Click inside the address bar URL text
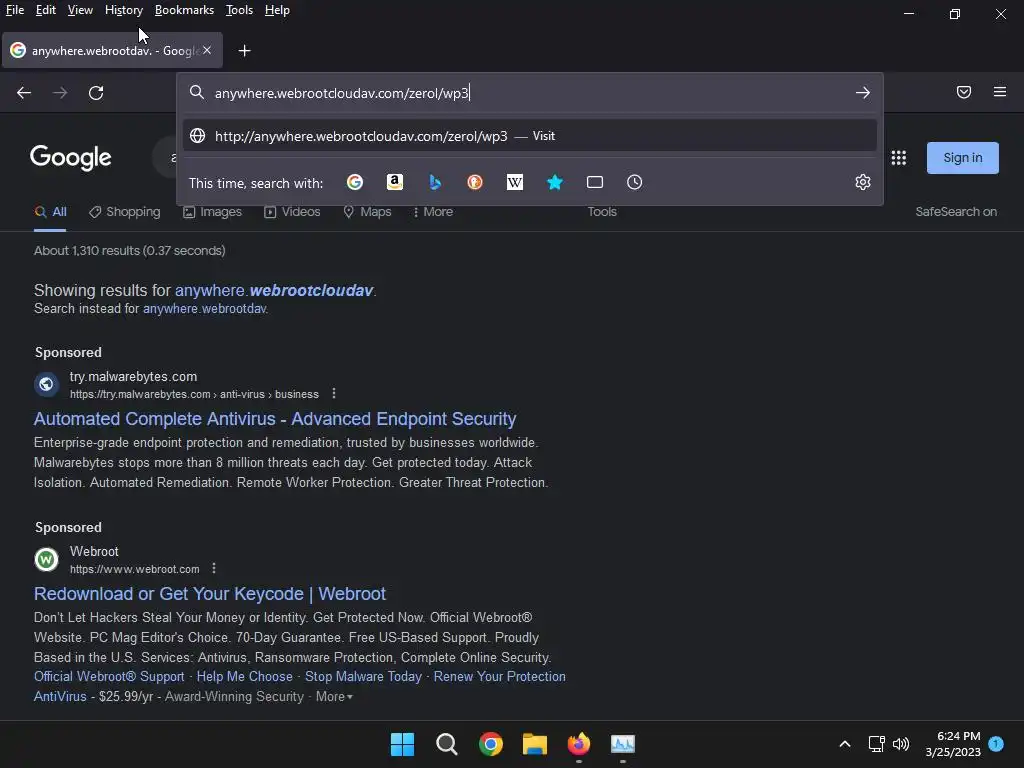The height and width of the screenshot is (768, 1024). click(x=342, y=93)
